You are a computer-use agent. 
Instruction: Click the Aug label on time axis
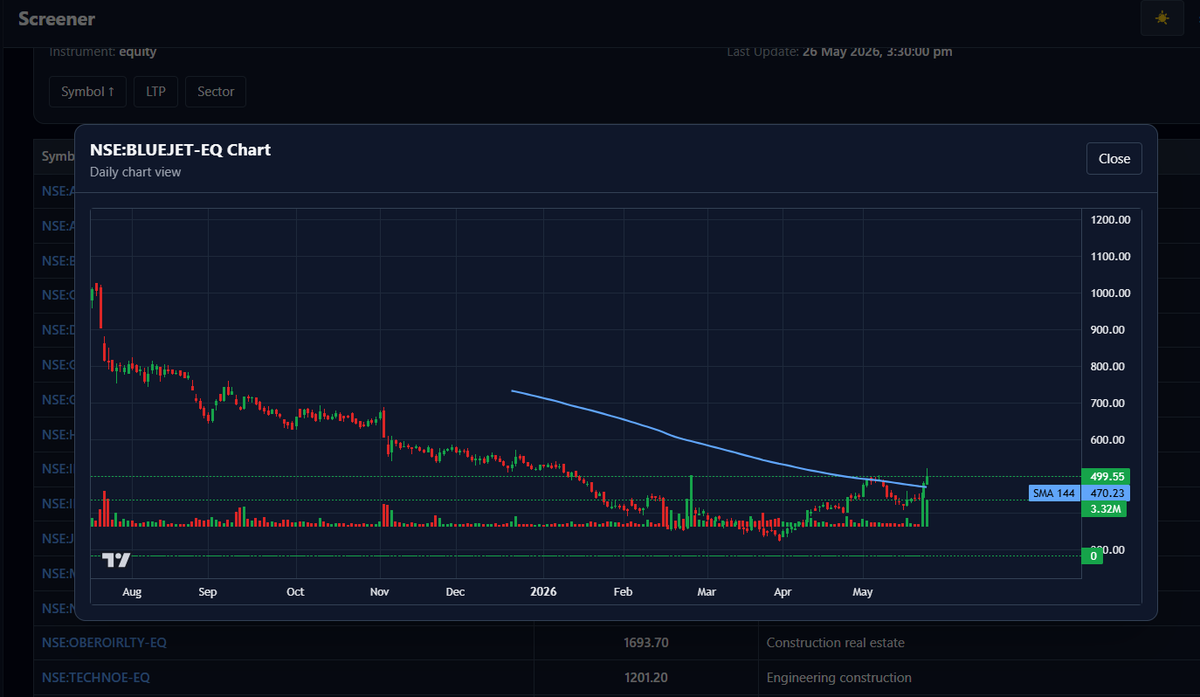tap(132, 592)
